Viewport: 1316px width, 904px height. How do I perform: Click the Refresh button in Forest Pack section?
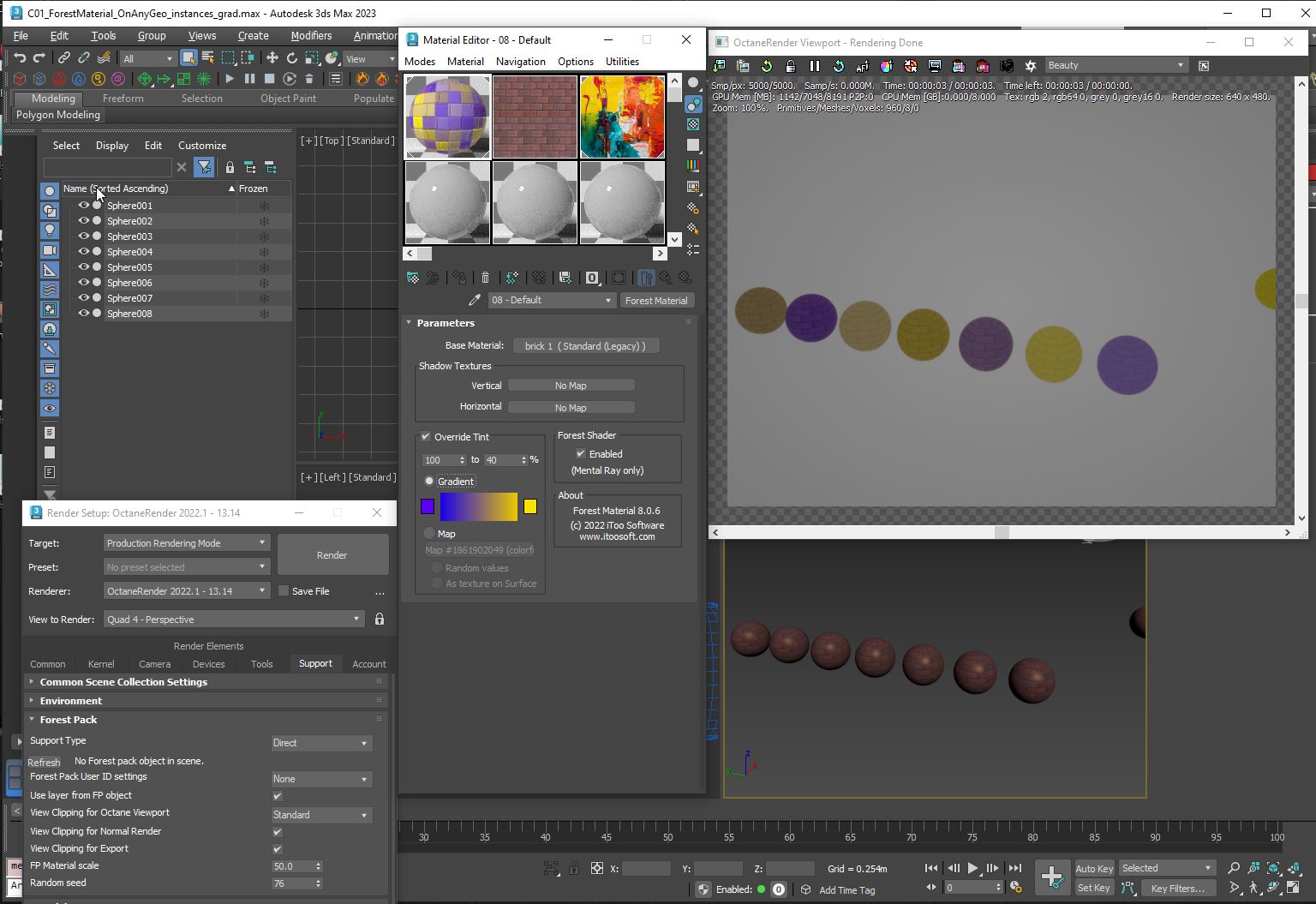(44, 762)
